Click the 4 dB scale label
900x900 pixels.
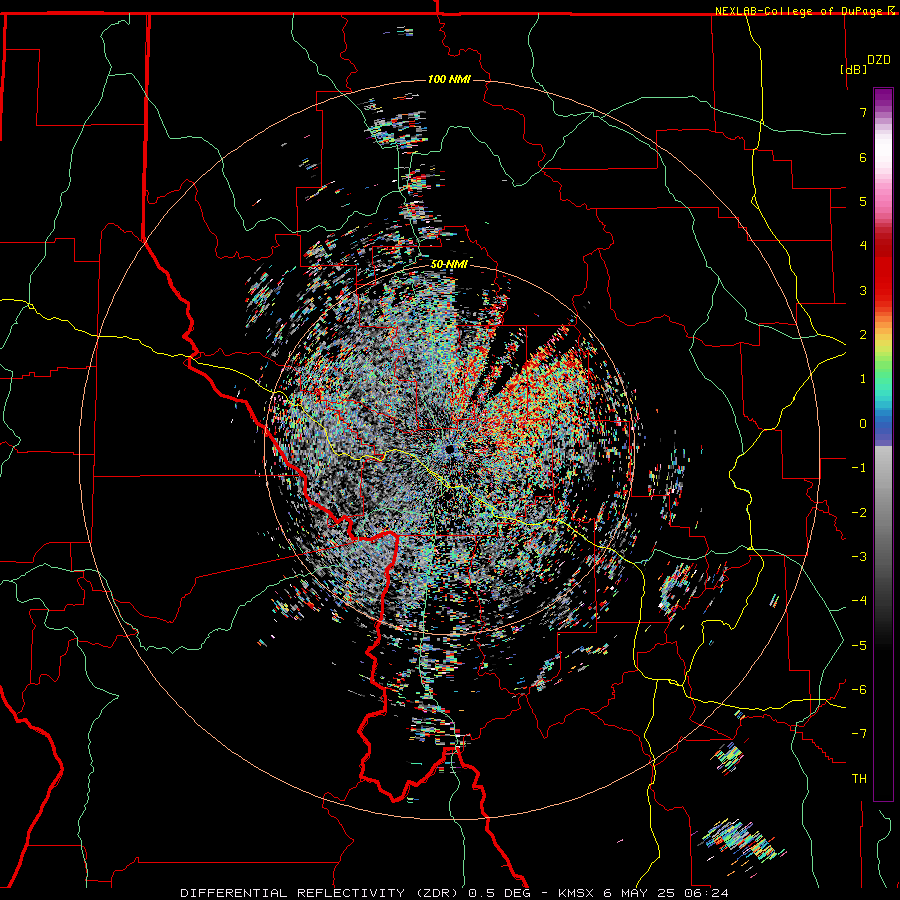[x=863, y=246]
